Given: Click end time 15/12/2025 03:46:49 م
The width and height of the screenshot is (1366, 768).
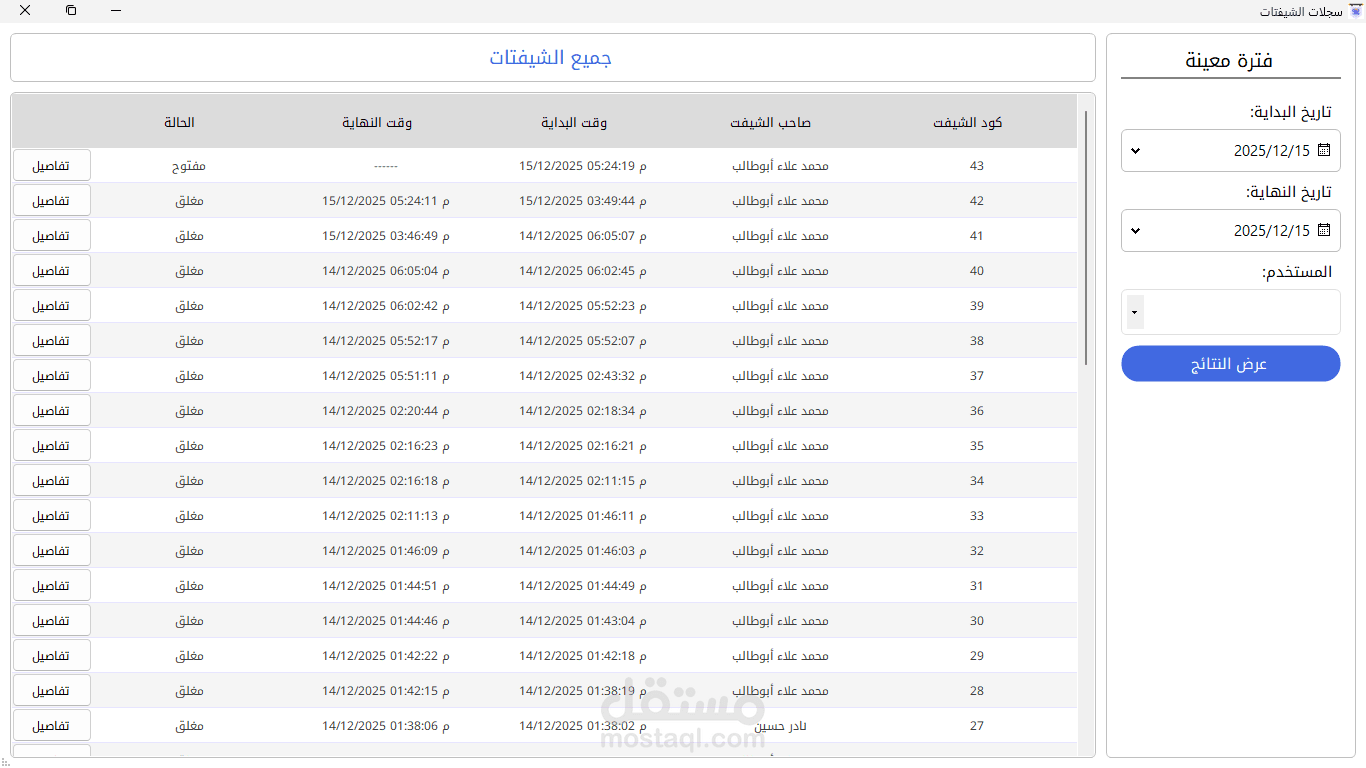Looking at the screenshot, I should pyautogui.click(x=386, y=236).
